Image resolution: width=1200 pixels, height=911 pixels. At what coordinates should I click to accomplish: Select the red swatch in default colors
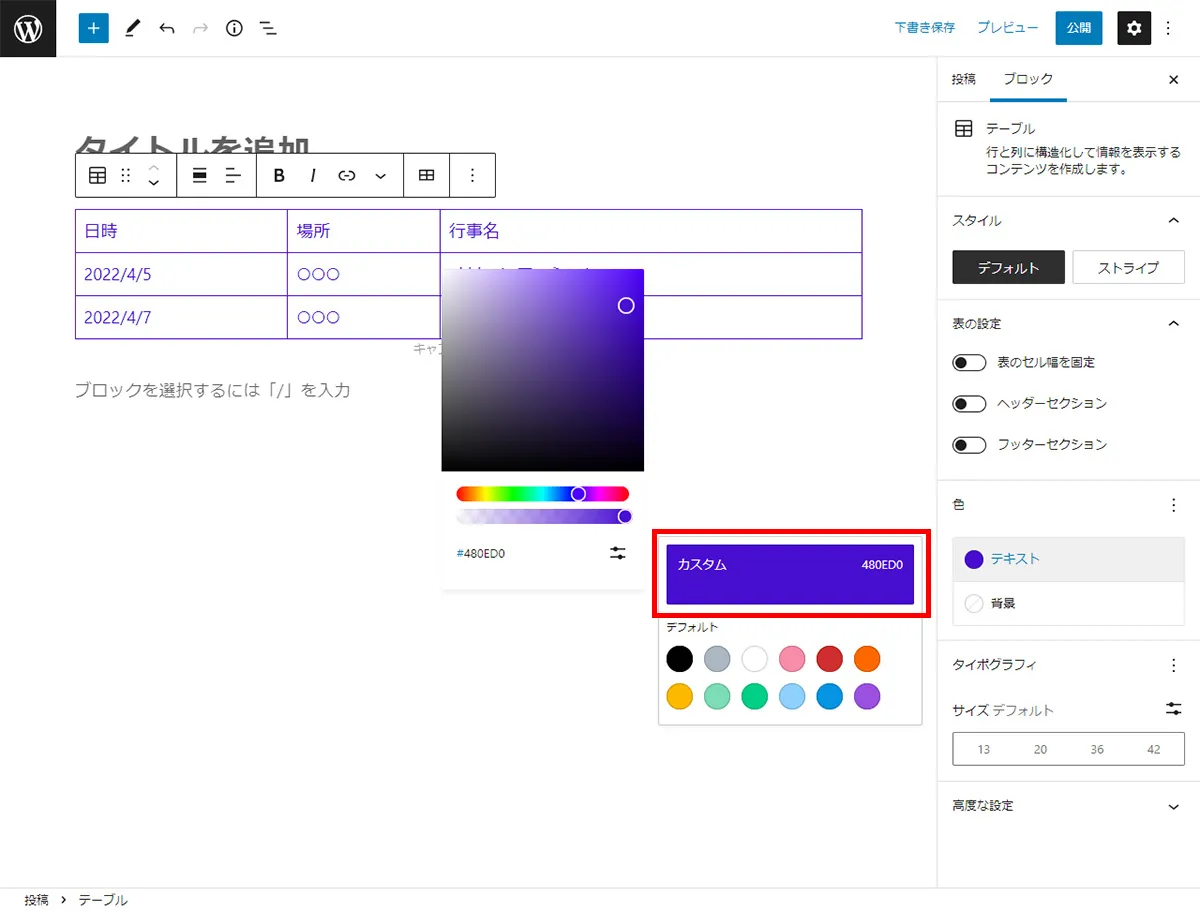click(829, 658)
